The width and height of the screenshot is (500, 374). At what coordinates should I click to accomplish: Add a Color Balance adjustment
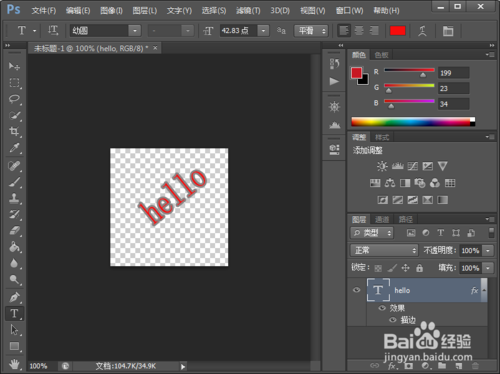point(390,183)
